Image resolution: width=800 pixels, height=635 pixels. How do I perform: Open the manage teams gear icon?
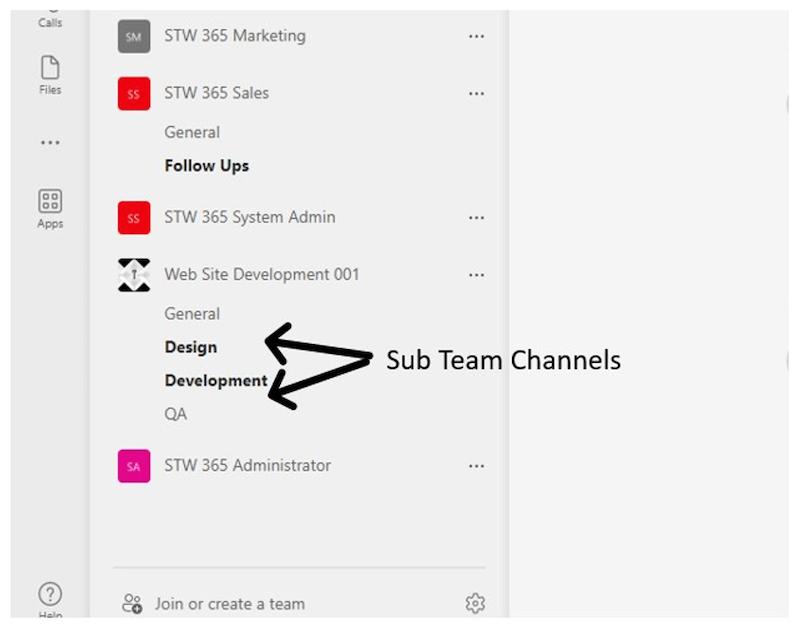(x=475, y=603)
